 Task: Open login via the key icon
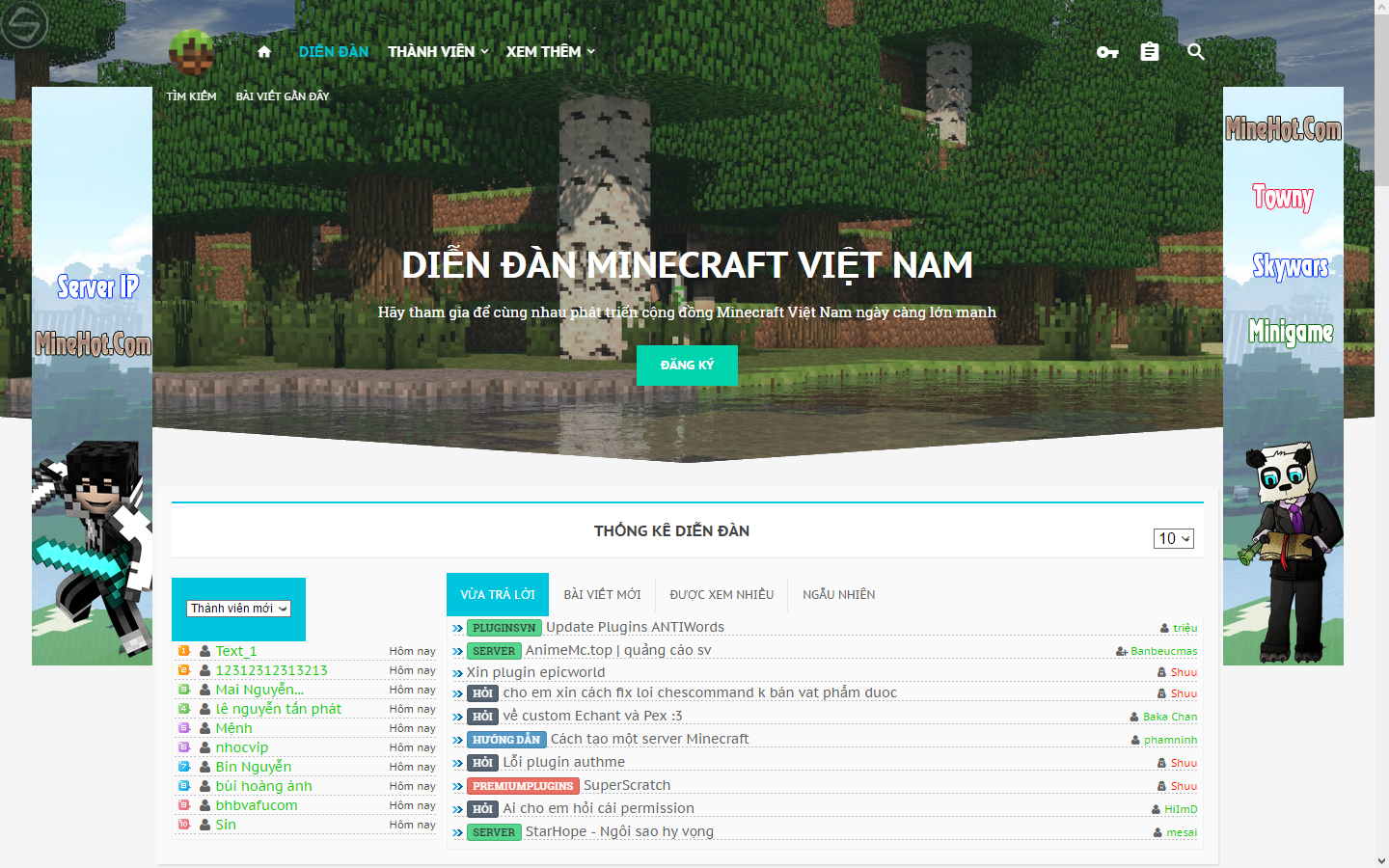pyautogui.click(x=1107, y=52)
